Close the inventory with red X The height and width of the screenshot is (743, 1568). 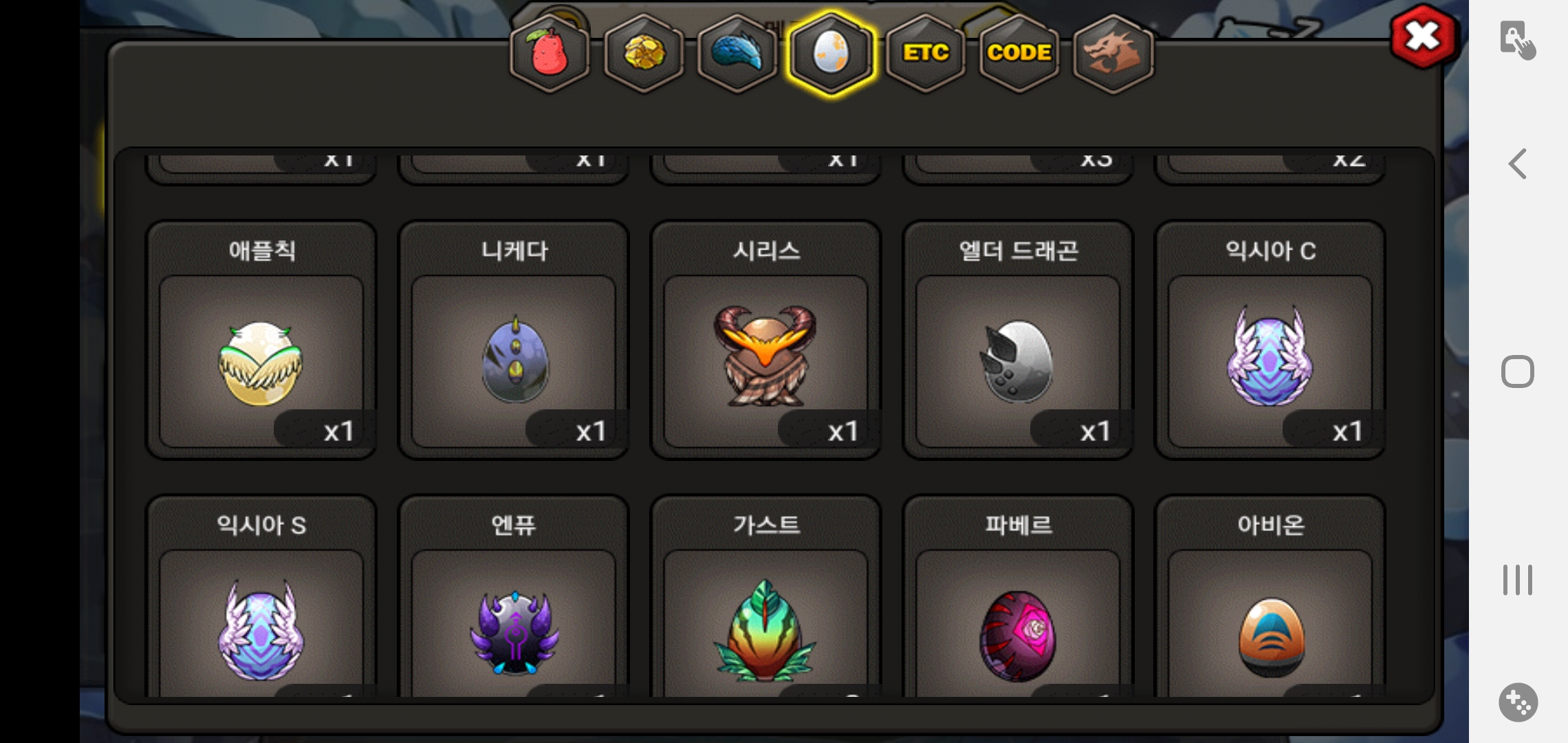(x=1422, y=36)
